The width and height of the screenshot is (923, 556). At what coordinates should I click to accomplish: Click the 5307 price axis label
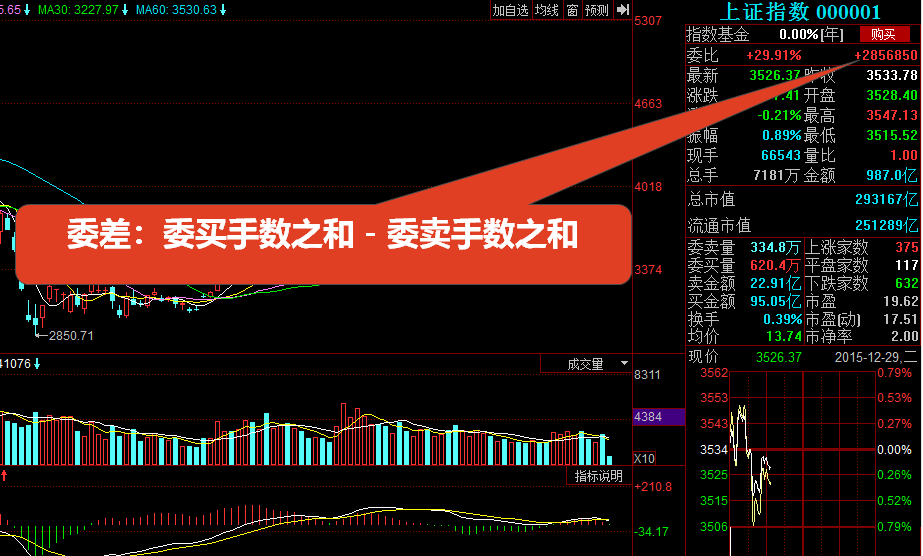coord(648,21)
